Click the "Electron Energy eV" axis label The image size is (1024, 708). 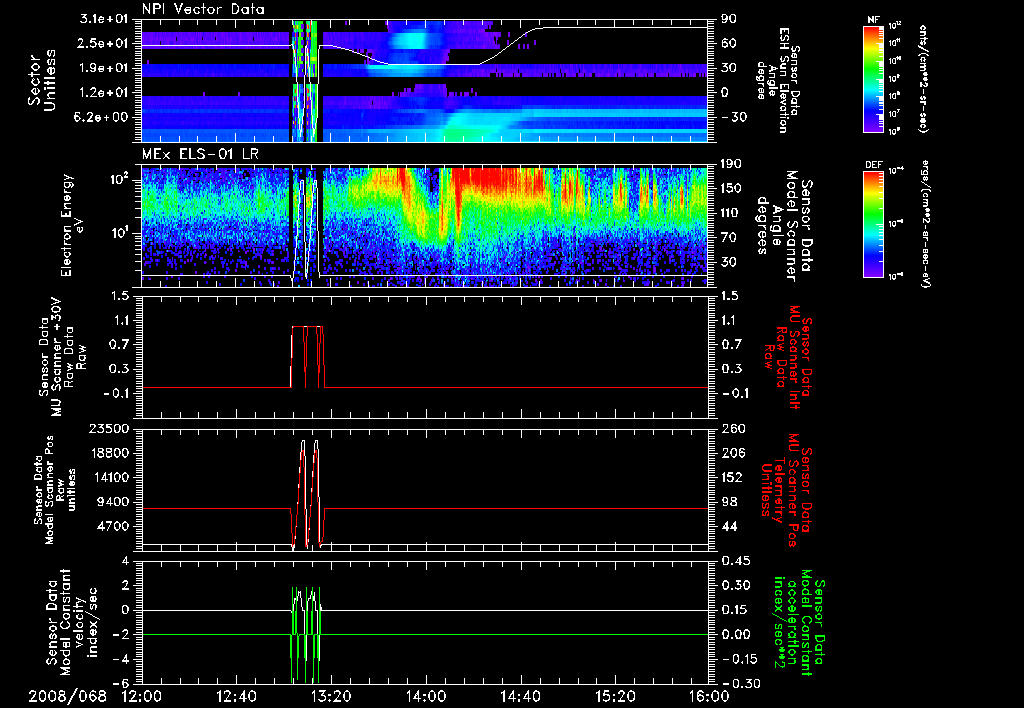[74, 225]
